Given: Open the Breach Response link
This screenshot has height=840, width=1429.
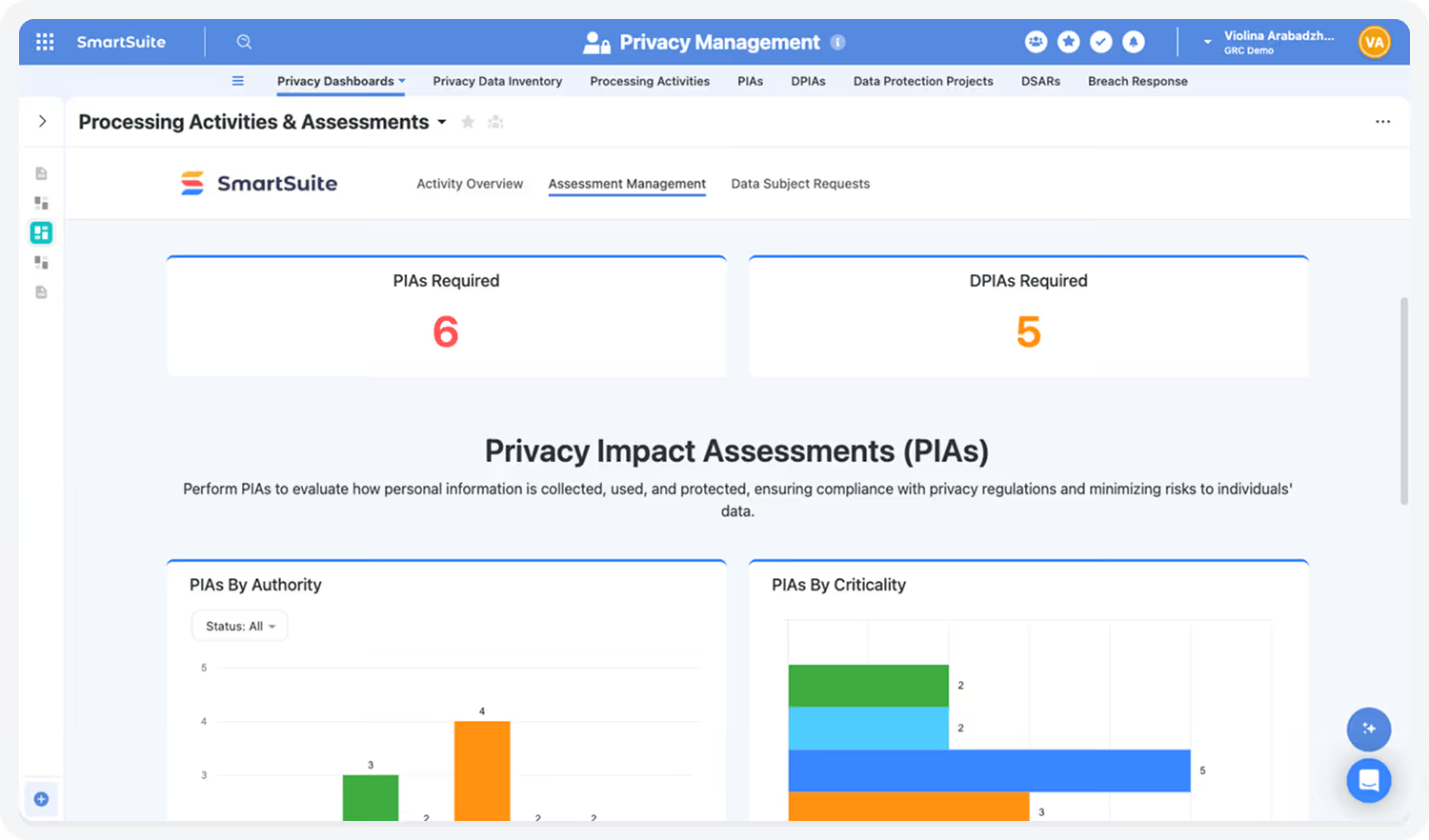Looking at the screenshot, I should pyautogui.click(x=1137, y=81).
